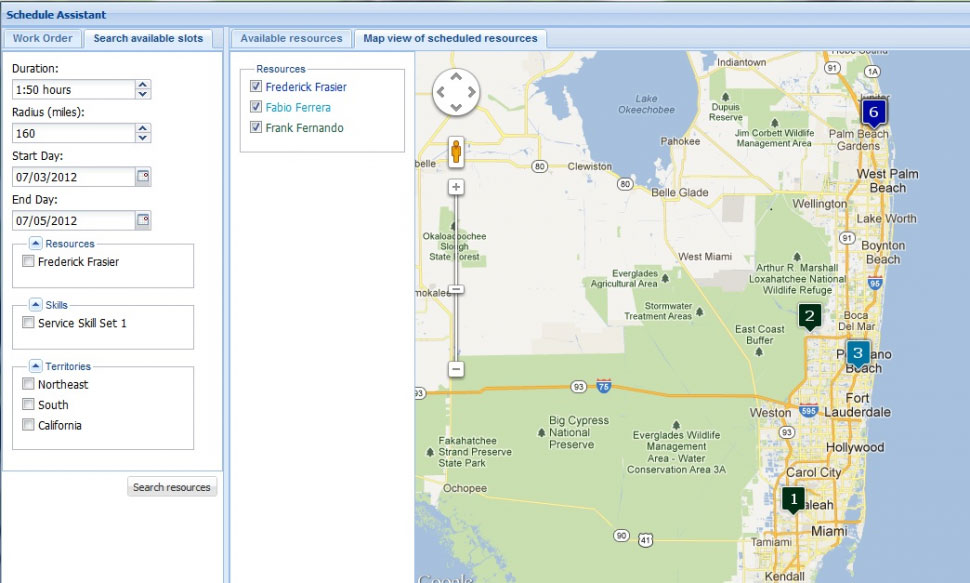
Task: Zoom in with the map plus button
Action: point(456,187)
